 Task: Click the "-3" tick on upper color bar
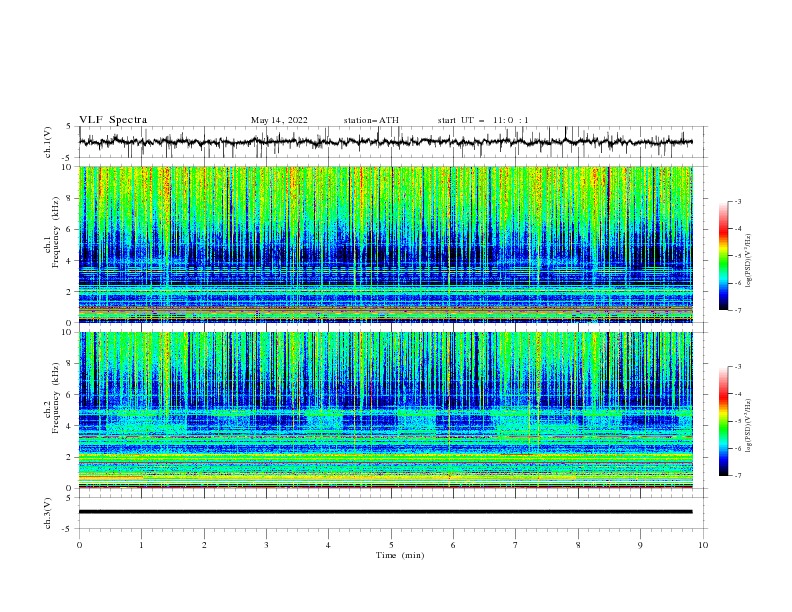point(738,201)
